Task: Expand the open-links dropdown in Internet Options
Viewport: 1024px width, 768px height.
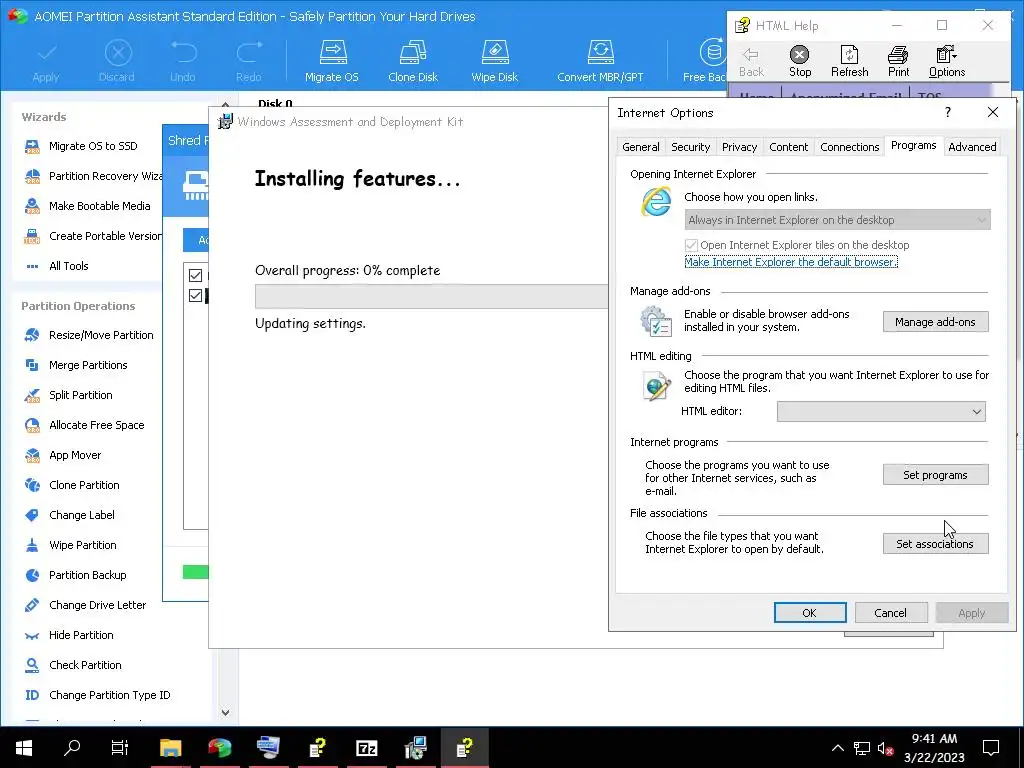Action: [x=837, y=220]
